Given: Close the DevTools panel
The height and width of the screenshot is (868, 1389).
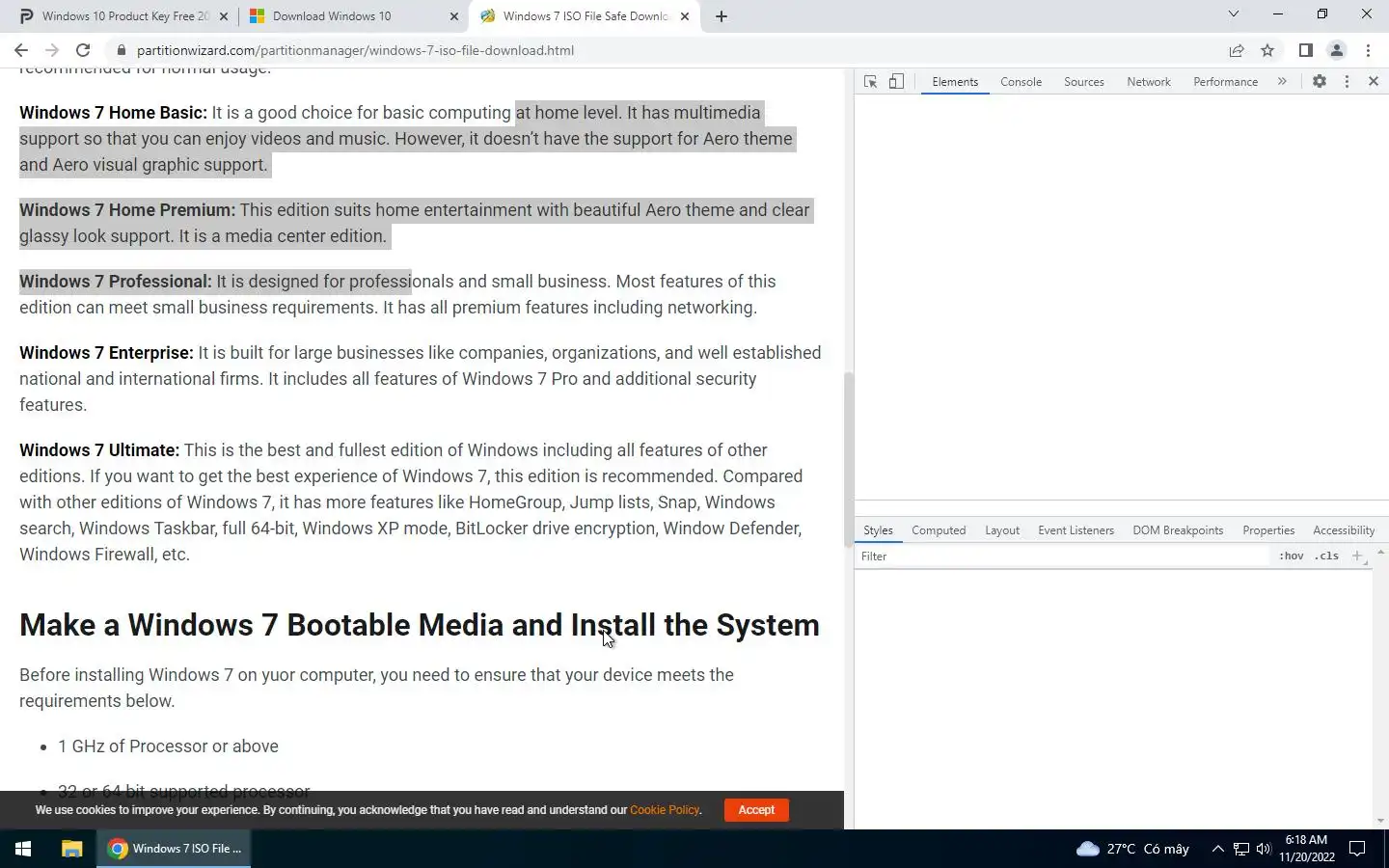Looking at the screenshot, I should pyautogui.click(x=1374, y=82).
